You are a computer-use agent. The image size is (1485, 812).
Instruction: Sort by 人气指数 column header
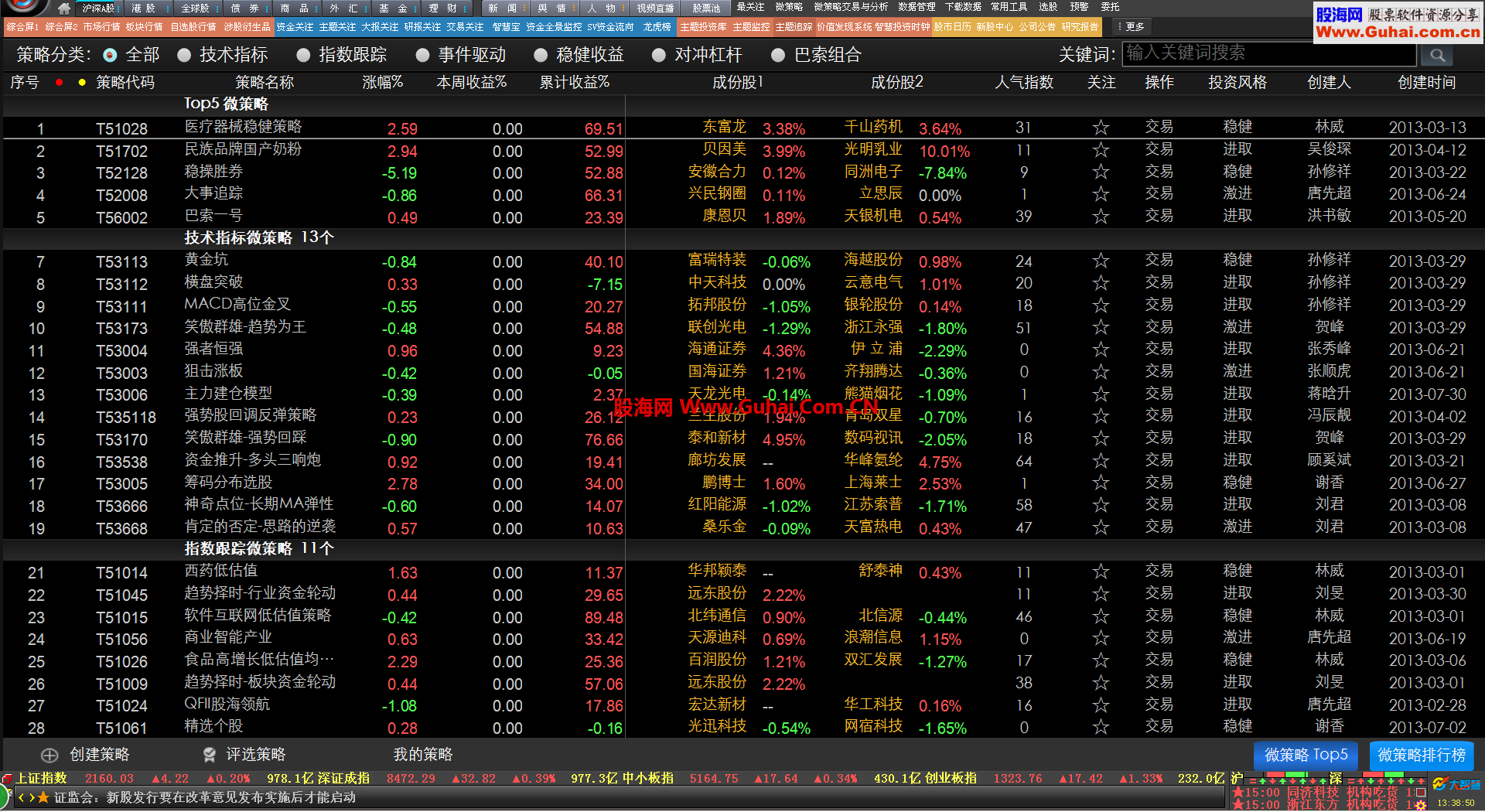pos(1024,82)
